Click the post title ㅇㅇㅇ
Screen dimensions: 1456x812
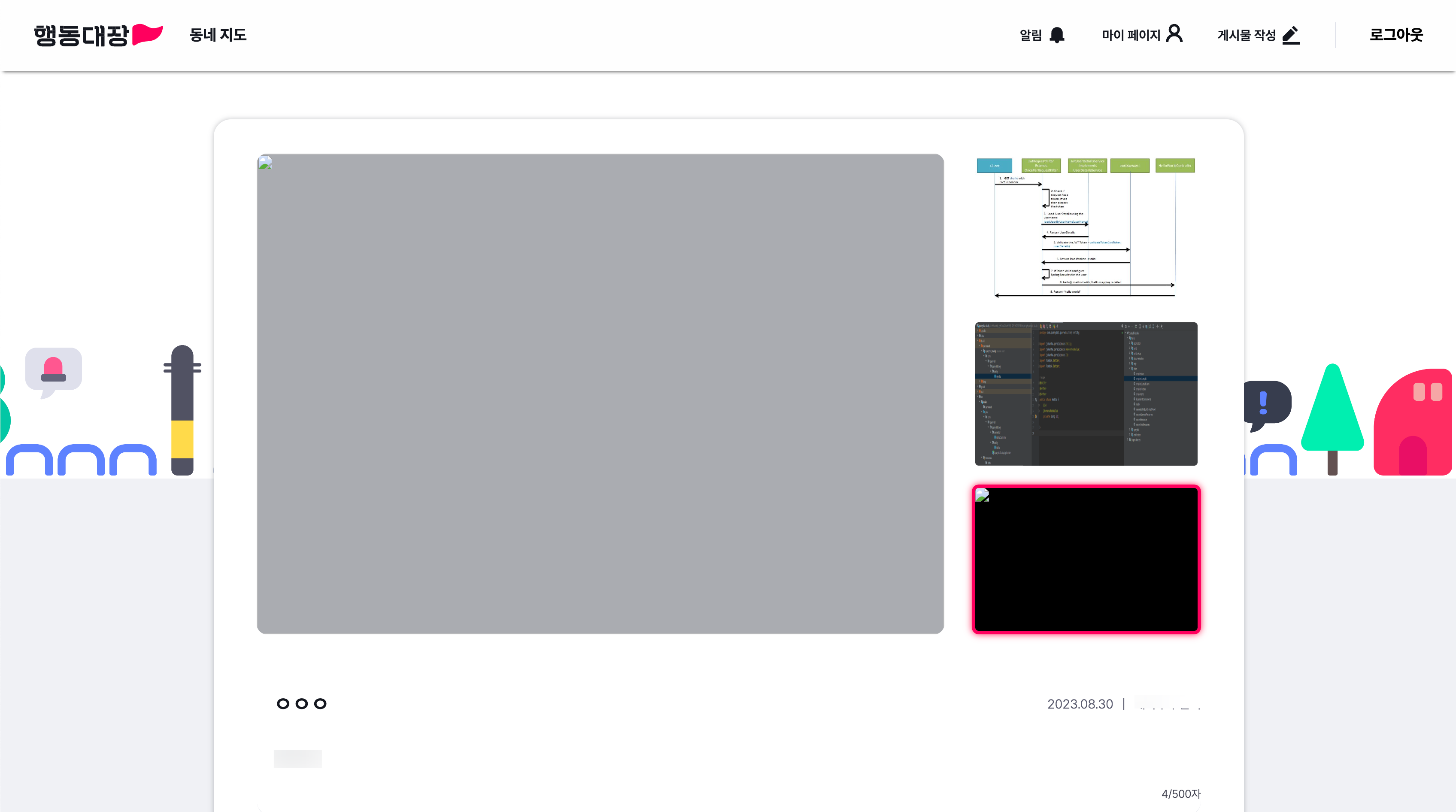pos(301,703)
